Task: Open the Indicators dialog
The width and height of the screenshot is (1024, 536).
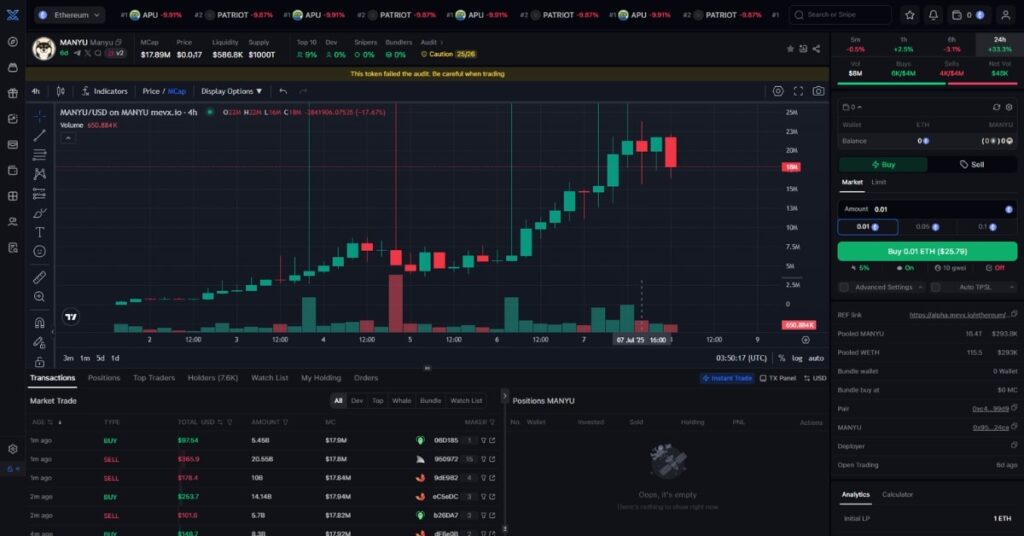Action: pos(104,91)
